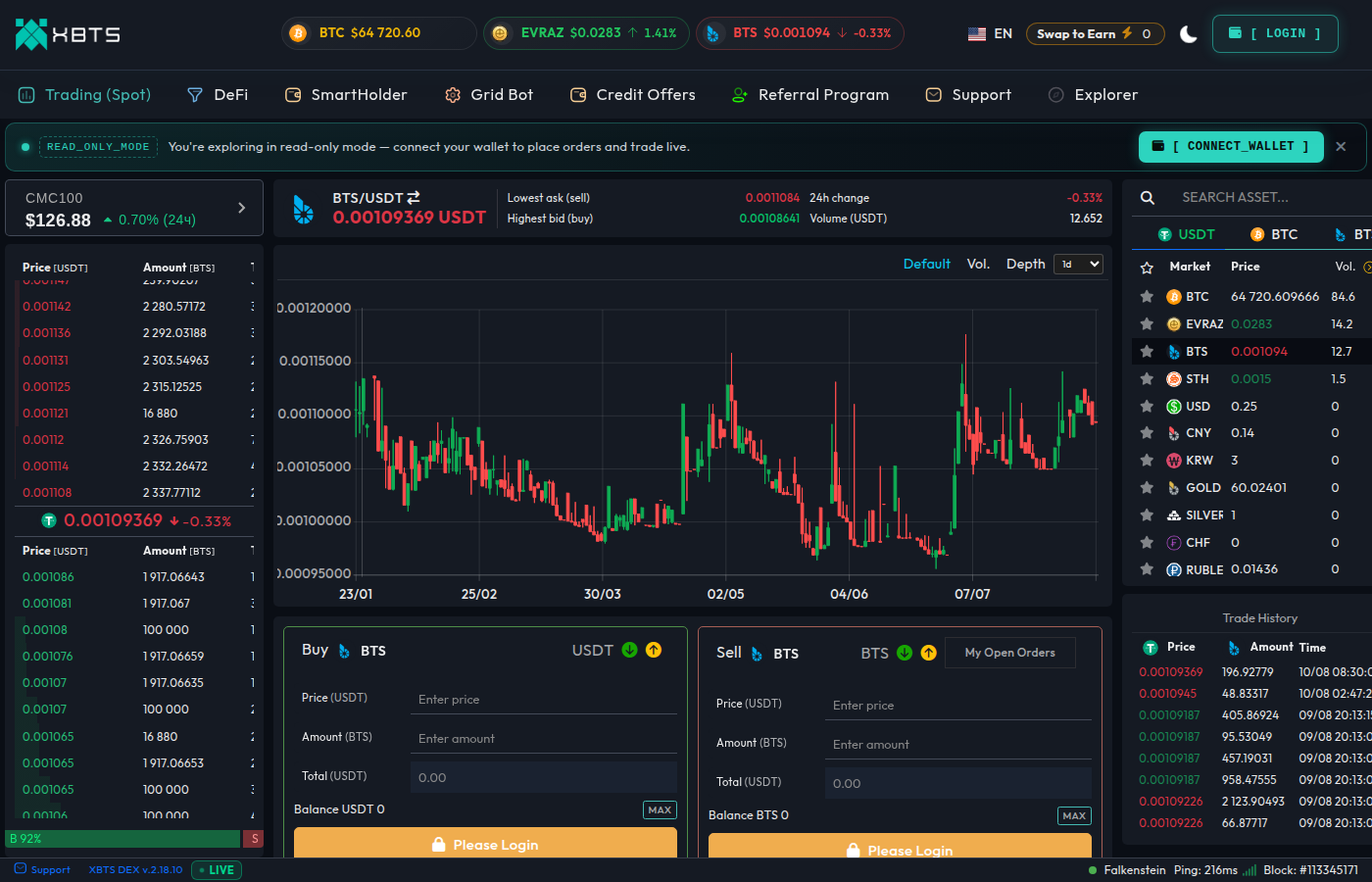This screenshot has height=882, width=1372.
Task: Open Explorer menu item
Action: [x=1093, y=95]
